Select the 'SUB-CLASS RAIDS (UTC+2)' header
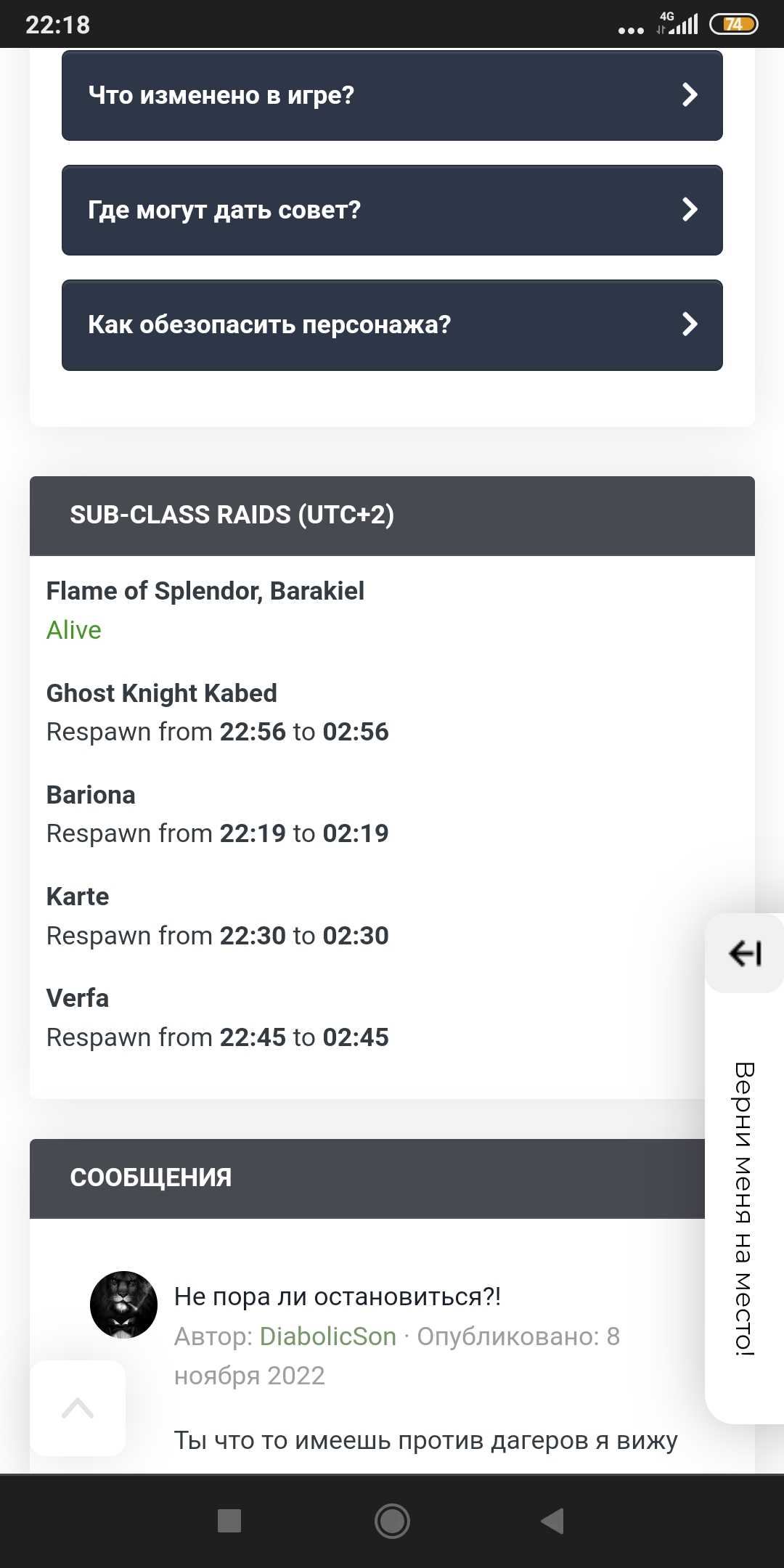This screenshot has width=784, height=1568. [x=232, y=515]
